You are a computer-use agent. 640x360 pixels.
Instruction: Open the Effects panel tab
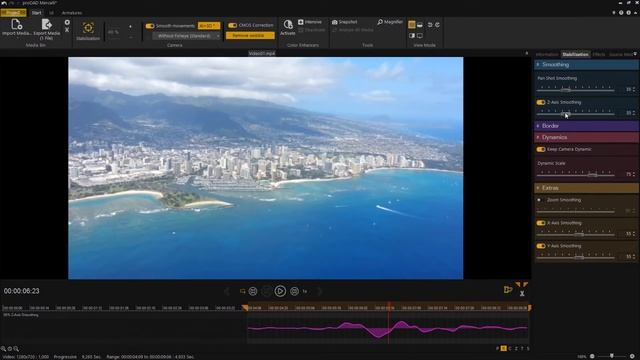tap(599, 54)
